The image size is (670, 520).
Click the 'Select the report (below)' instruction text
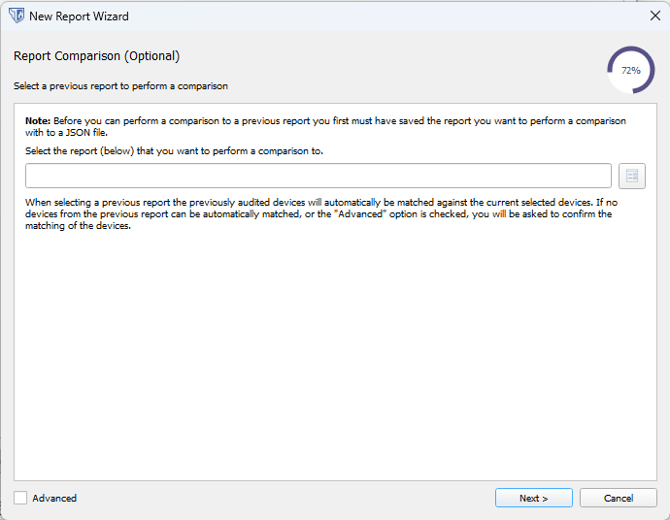pyautogui.click(x=175, y=151)
